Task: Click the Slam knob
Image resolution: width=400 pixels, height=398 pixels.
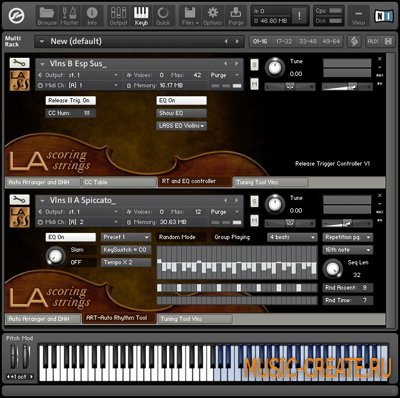Action: click(x=55, y=256)
